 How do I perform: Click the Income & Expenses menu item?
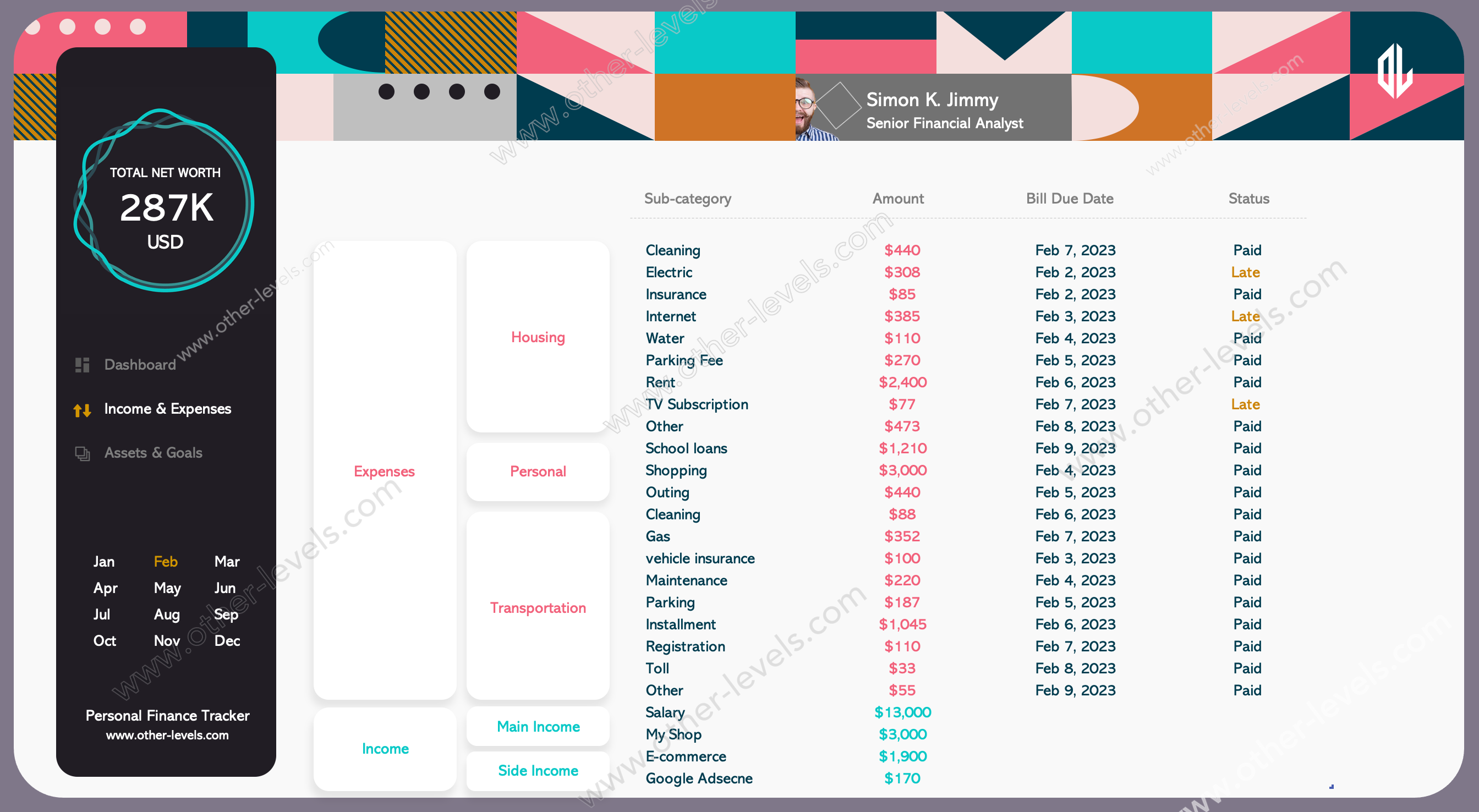(x=168, y=409)
